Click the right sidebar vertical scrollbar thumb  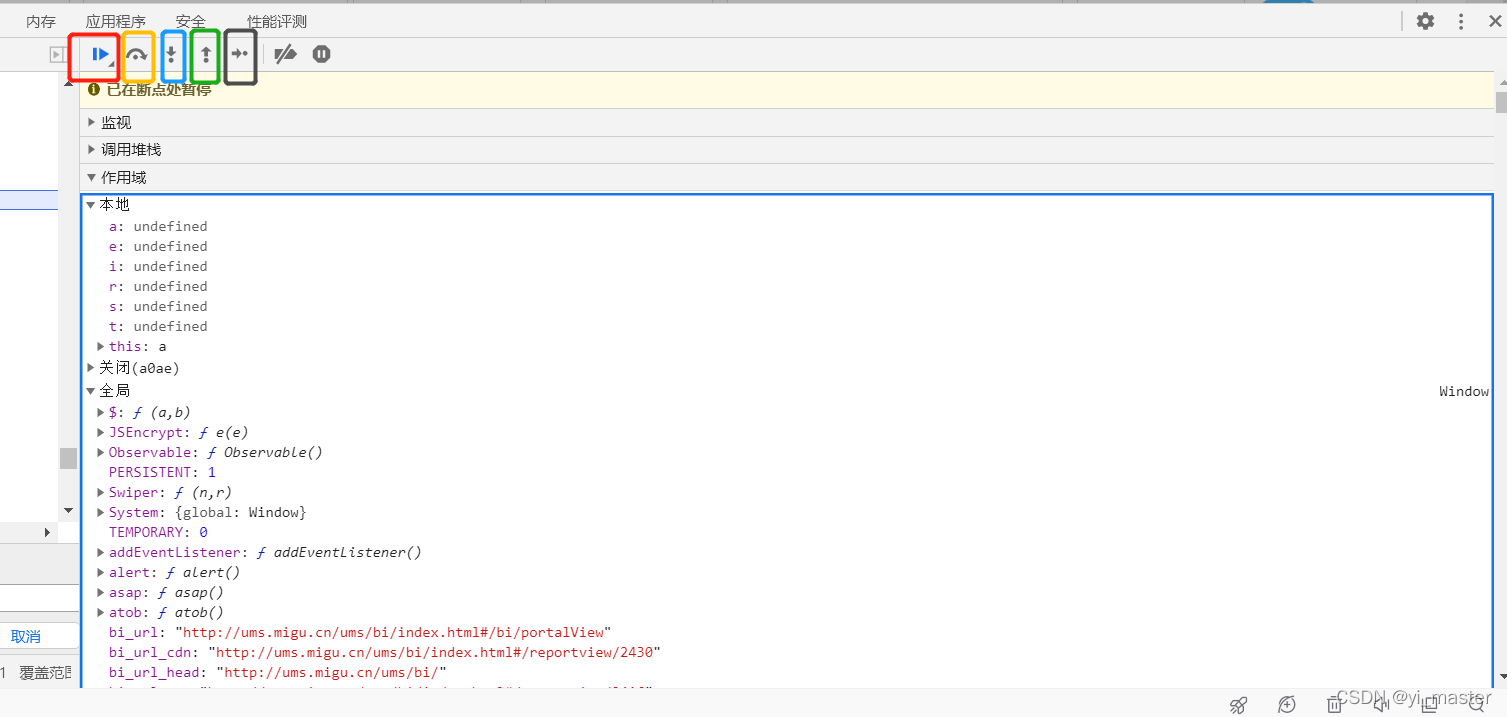[x=1501, y=101]
